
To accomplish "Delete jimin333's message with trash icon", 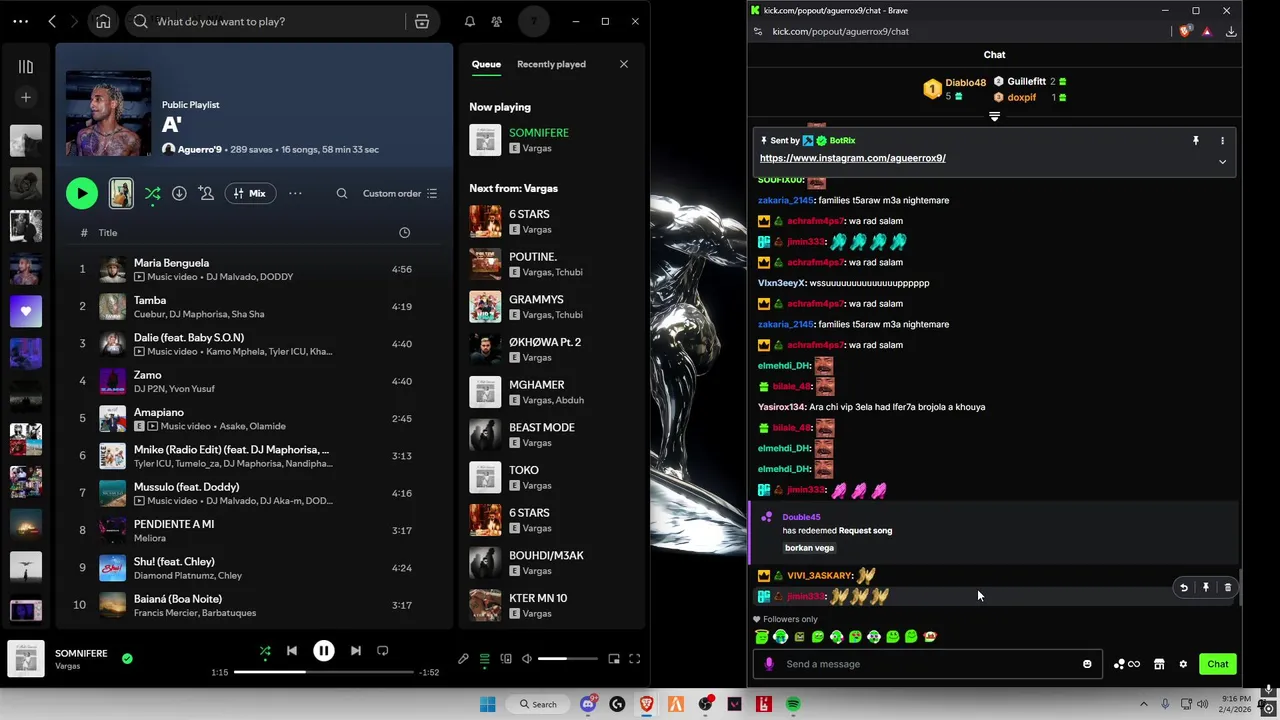I will (x=1228, y=588).
